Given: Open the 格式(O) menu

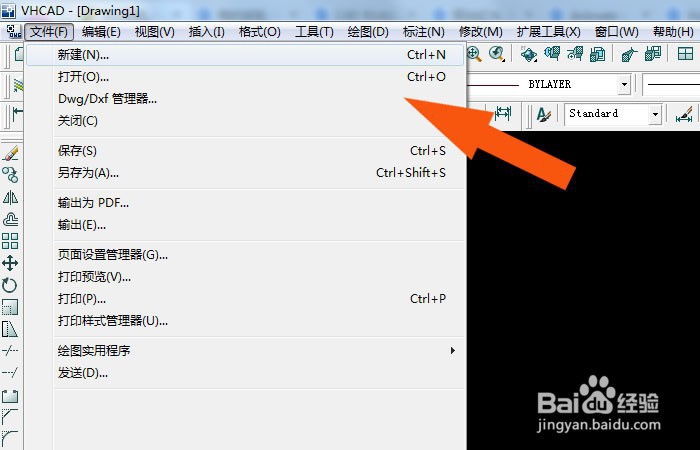Looking at the screenshot, I should [259, 32].
